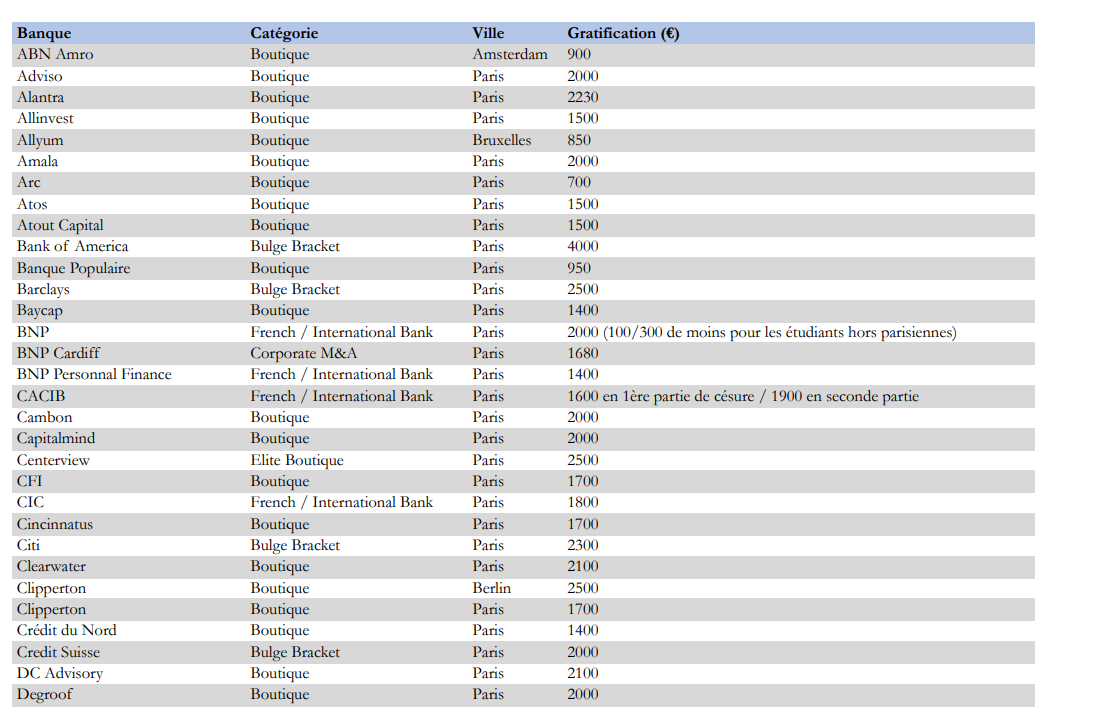This screenshot has height=723, width=1093.
Task: Select the Atout Capital bank cell
Action: tap(60, 225)
